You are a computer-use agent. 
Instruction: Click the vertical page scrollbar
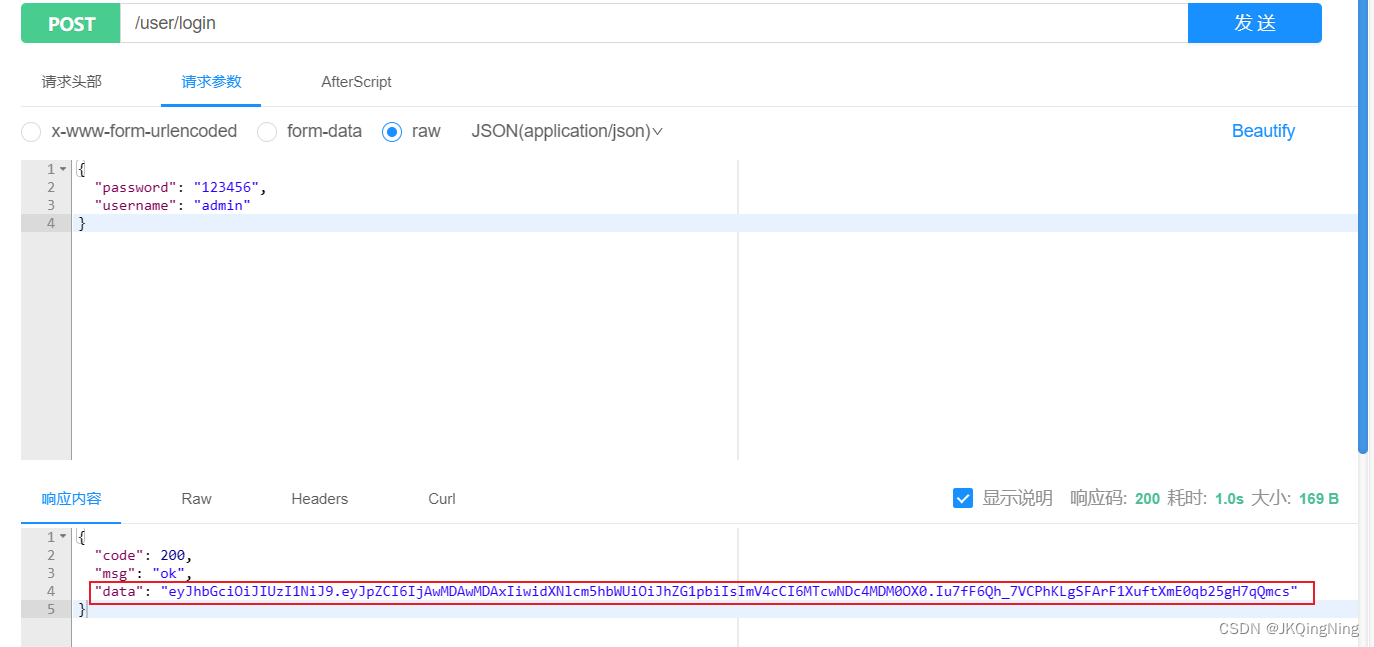(1363, 226)
